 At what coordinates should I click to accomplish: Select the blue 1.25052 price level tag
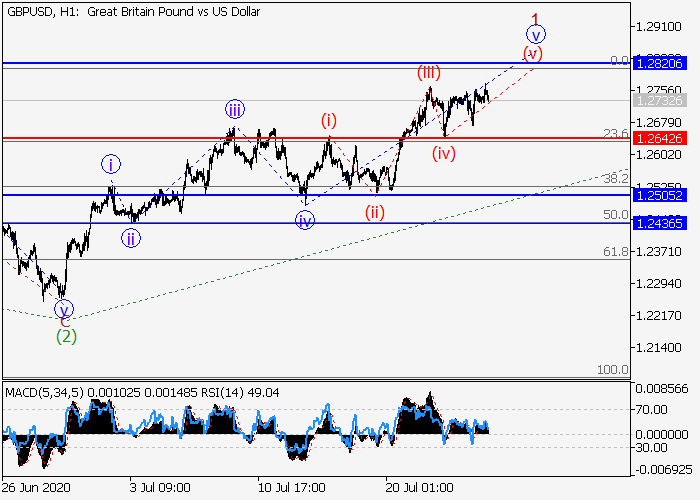click(663, 195)
